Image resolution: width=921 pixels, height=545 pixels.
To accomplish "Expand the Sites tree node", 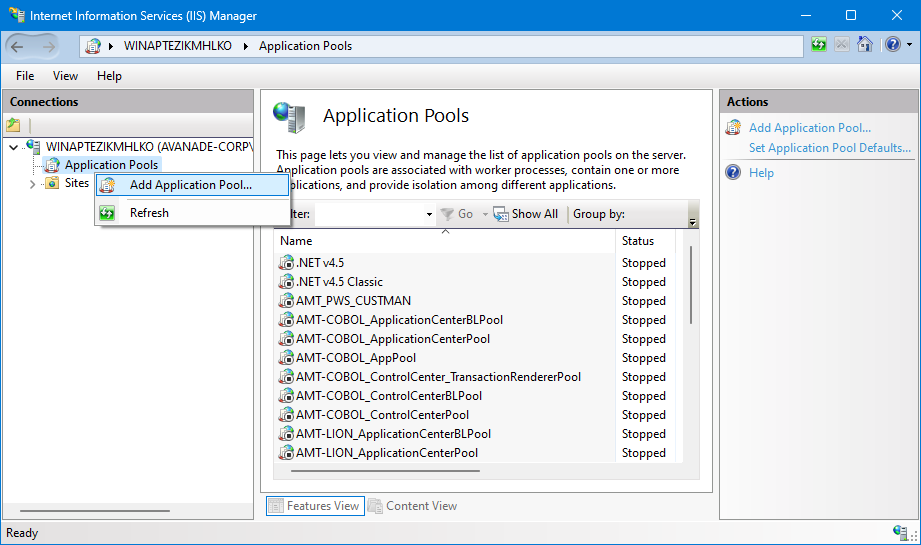I will pyautogui.click(x=32, y=184).
